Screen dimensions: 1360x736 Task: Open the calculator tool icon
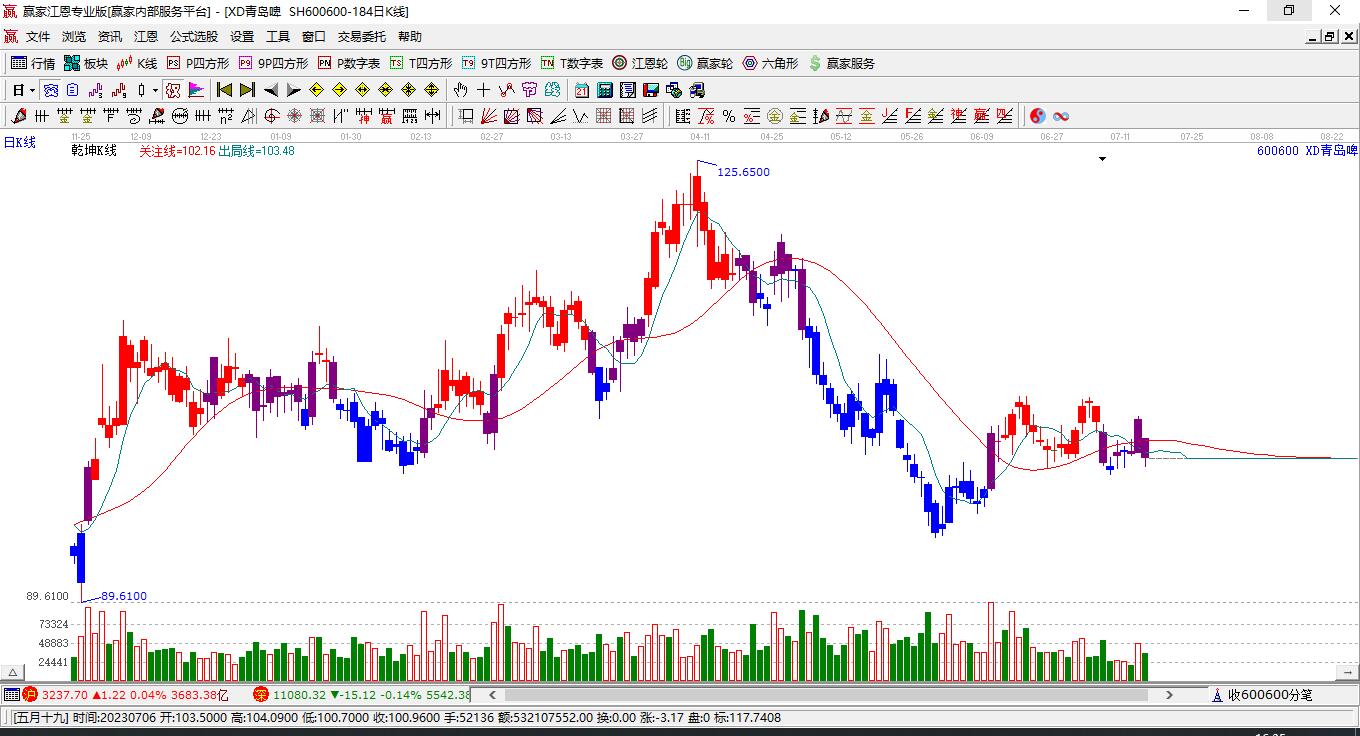pos(605,90)
